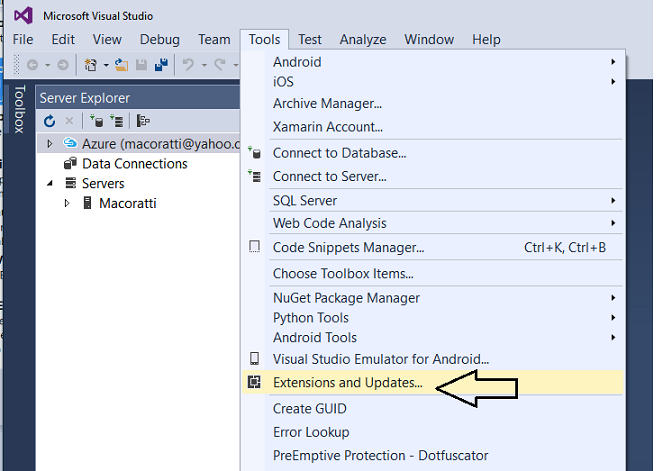663x471 pixels.
Task: Click the Code Snippets Manager icon
Action: [255, 246]
